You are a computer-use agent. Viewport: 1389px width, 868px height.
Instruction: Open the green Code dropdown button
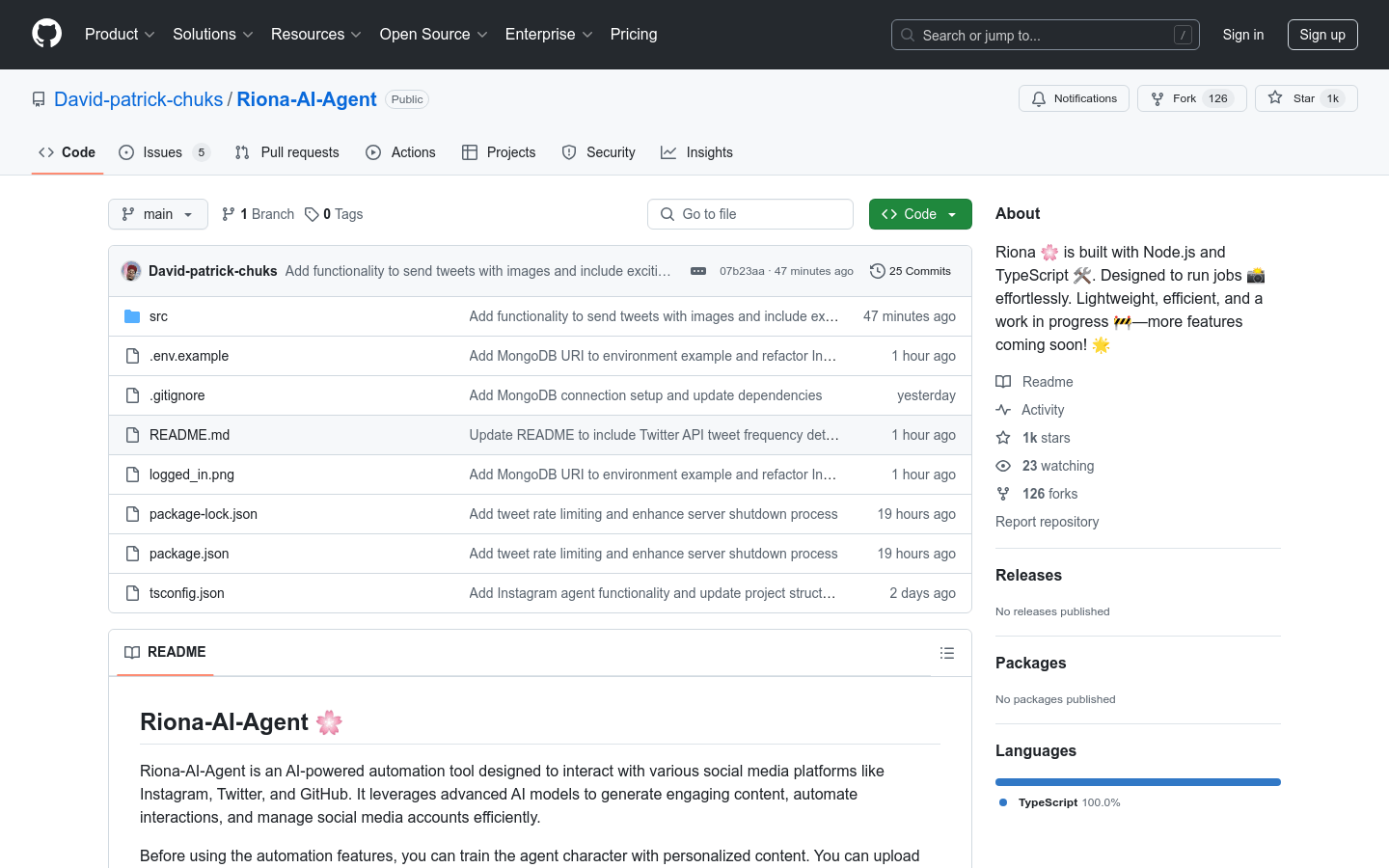(920, 214)
